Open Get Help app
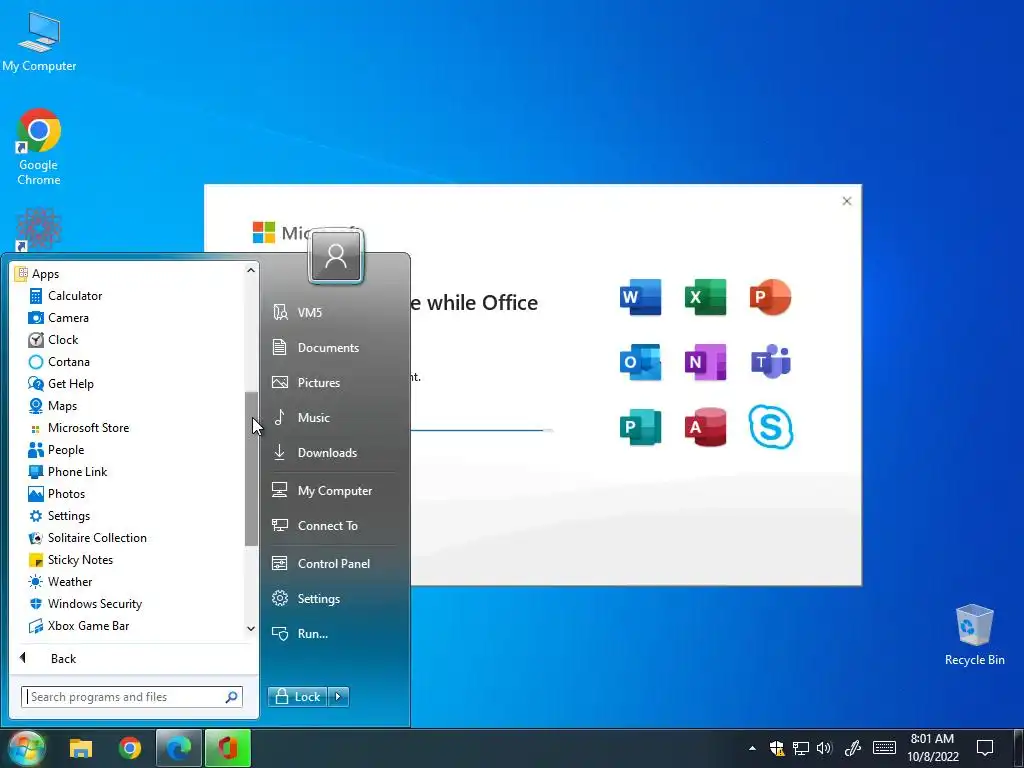Screen dimensions: 1024x768 61,384
